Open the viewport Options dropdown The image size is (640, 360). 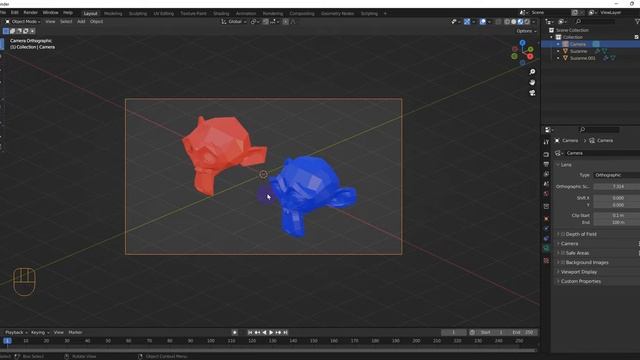click(526, 31)
